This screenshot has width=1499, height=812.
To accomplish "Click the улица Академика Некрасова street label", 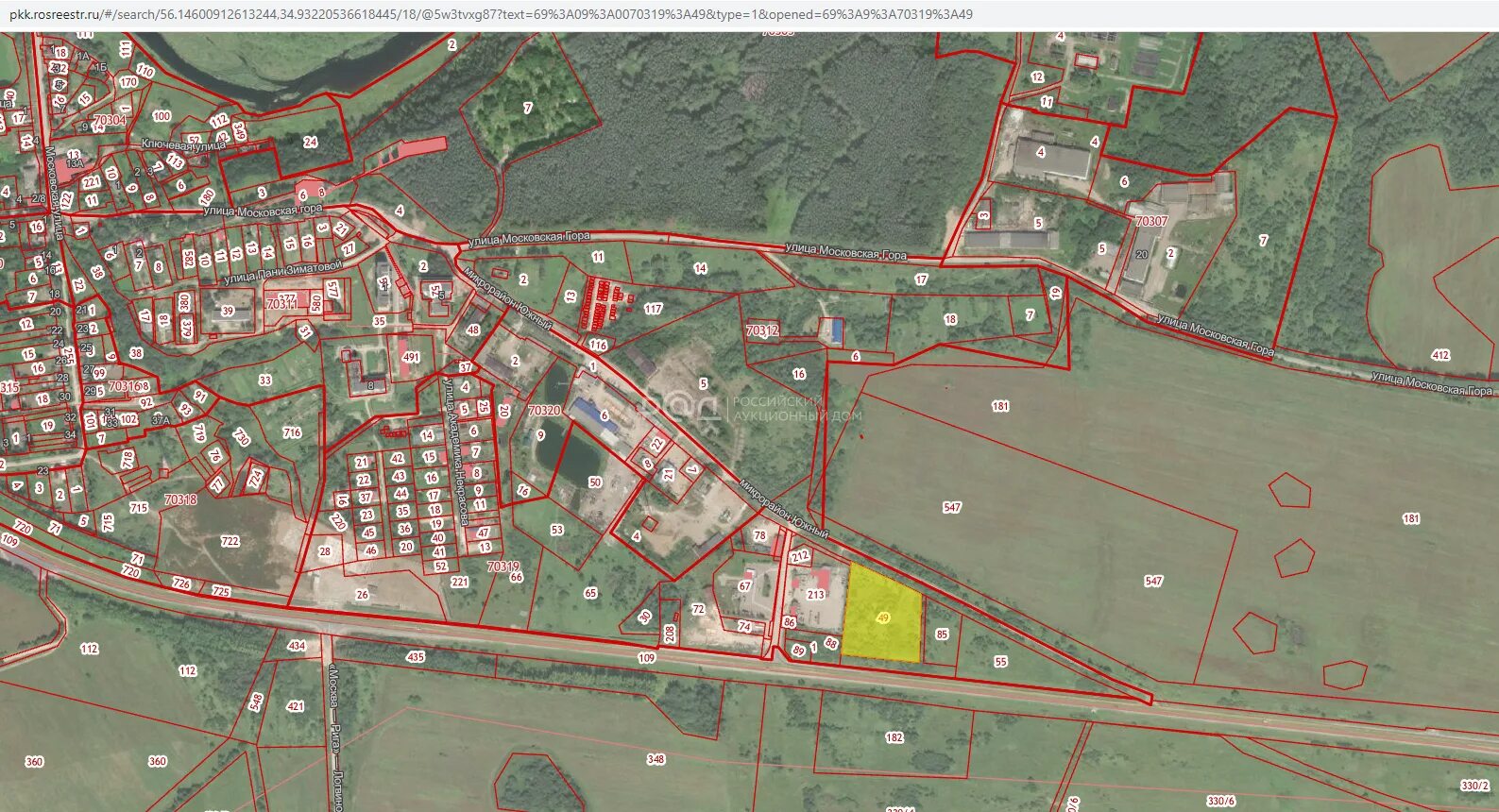I will tap(456, 451).
